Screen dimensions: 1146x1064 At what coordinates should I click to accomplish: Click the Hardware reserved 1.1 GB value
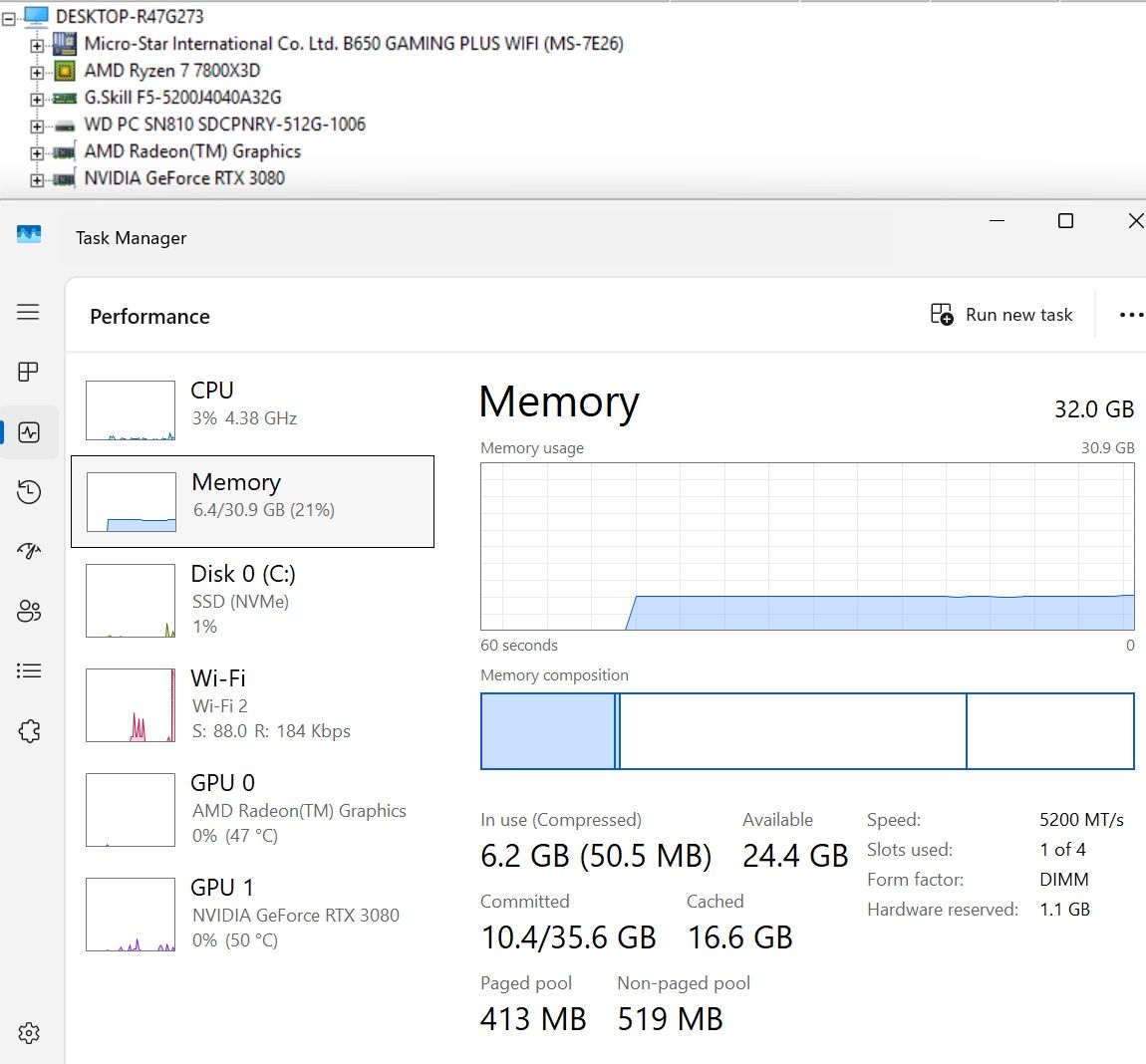coord(1065,909)
